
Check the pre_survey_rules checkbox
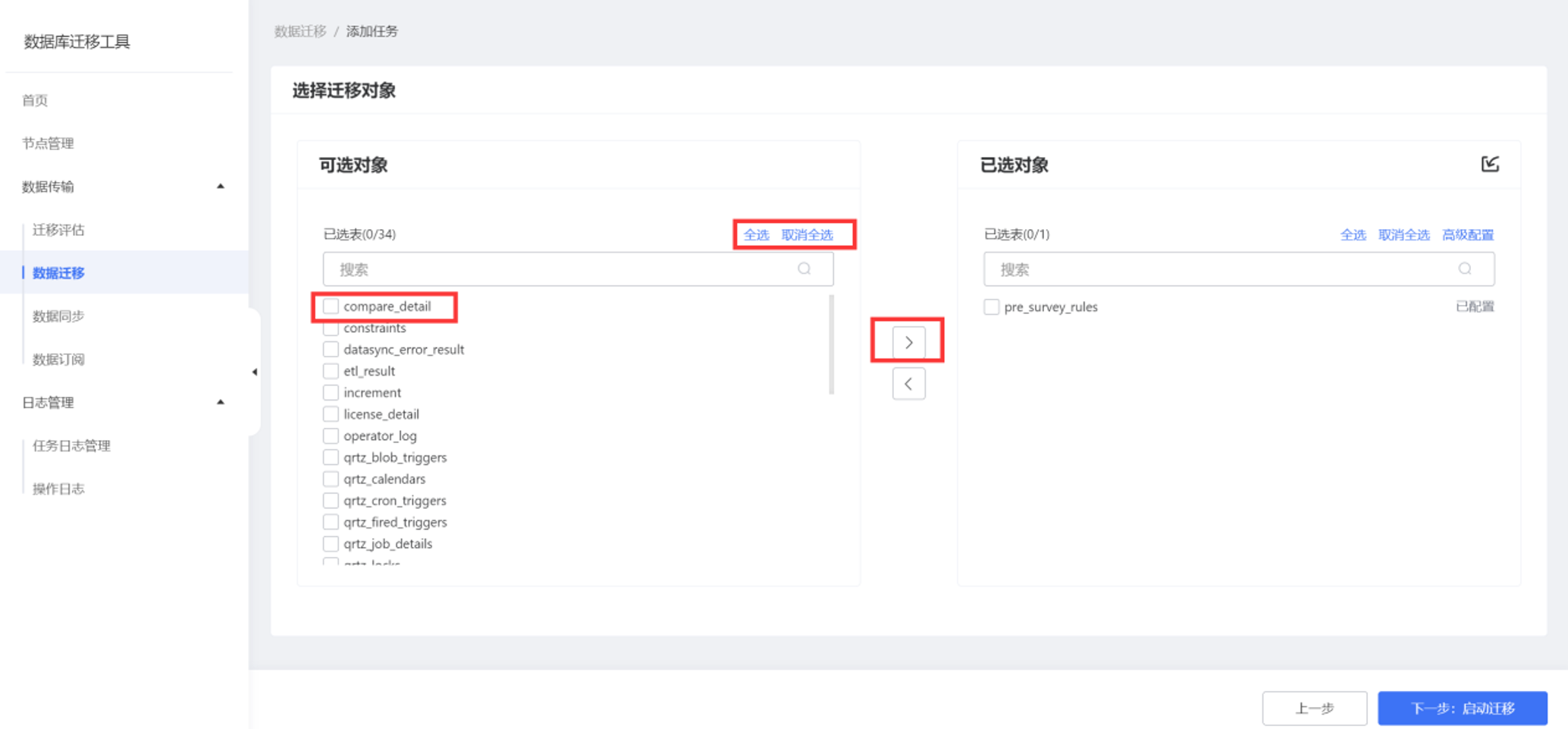(x=991, y=306)
